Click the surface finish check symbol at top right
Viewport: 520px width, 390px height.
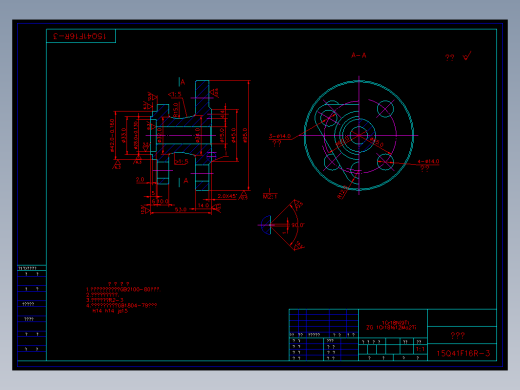point(467,56)
